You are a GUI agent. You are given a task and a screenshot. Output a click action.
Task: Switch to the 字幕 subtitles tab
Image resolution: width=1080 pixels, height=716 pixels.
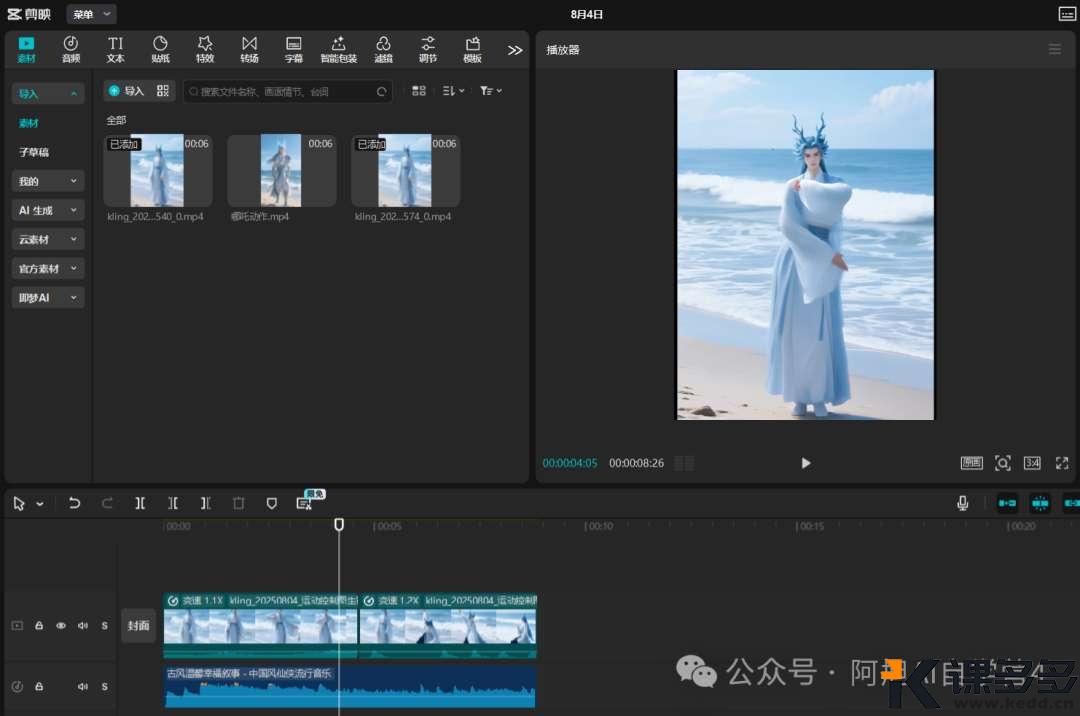[x=293, y=50]
